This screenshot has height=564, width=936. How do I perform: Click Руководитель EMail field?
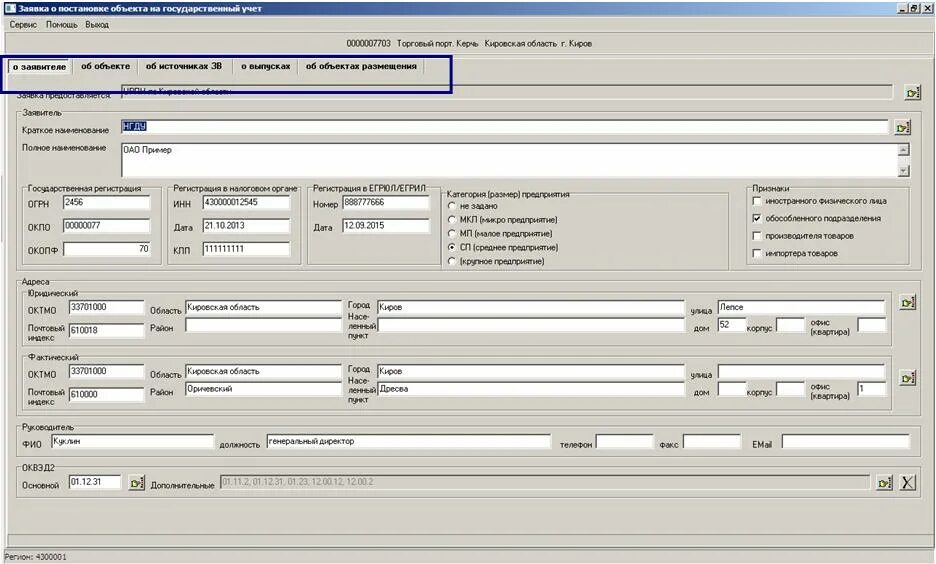click(846, 442)
